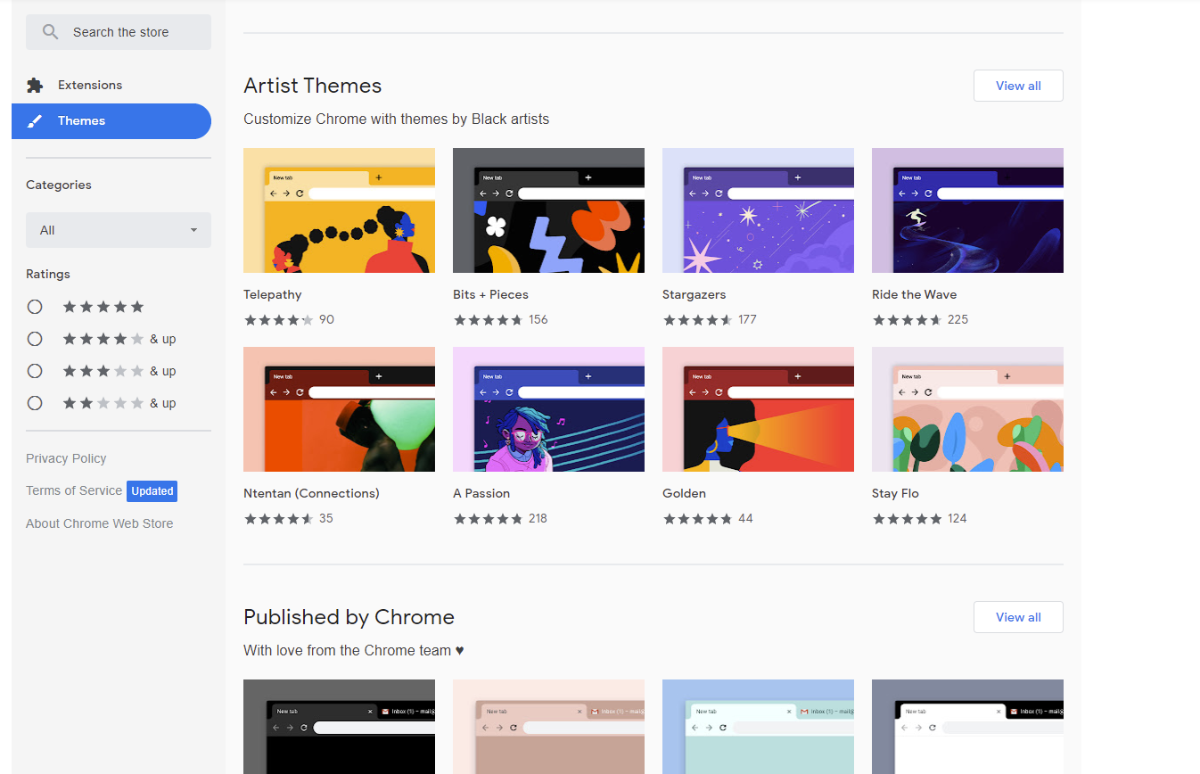The image size is (1200, 774).
Task: Open the Ntentan (Connections) theme thumbnail
Action: tap(339, 409)
